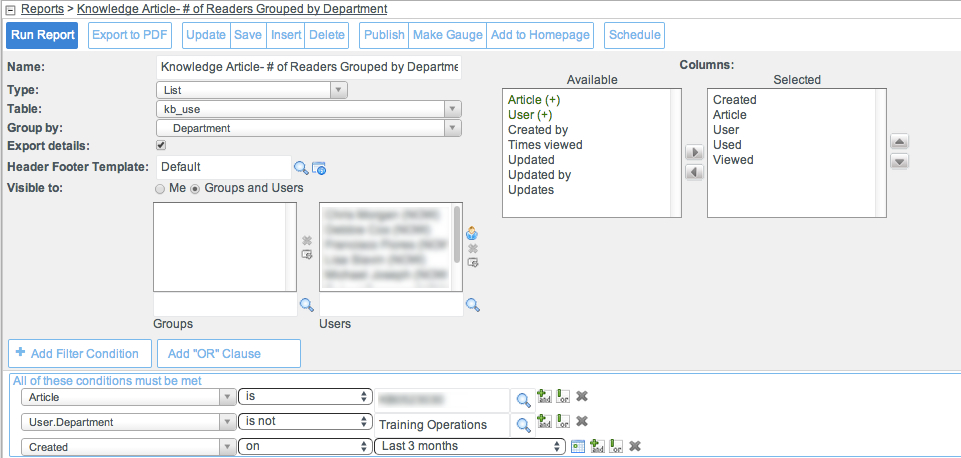The height and width of the screenshot is (458, 961).
Task: Search for users with magnifier icon
Action: (x=473, y=304)
